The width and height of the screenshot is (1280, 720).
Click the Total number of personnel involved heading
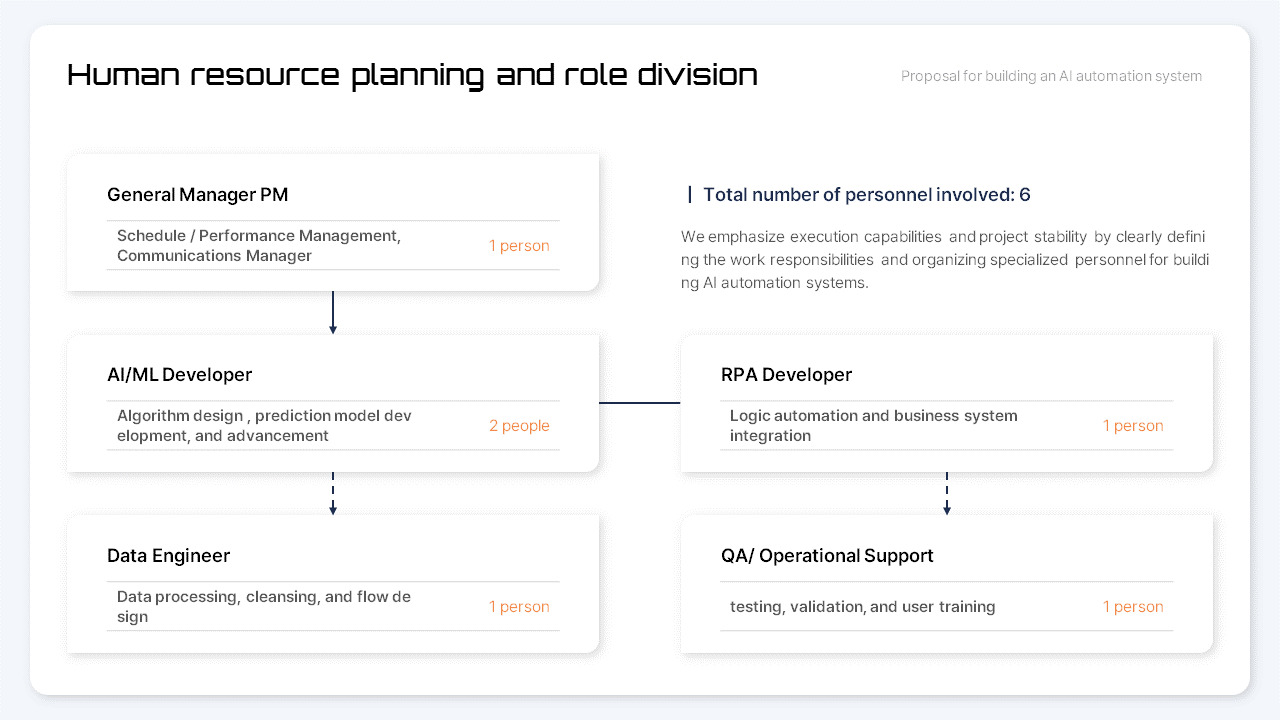[x=867, y=194]
